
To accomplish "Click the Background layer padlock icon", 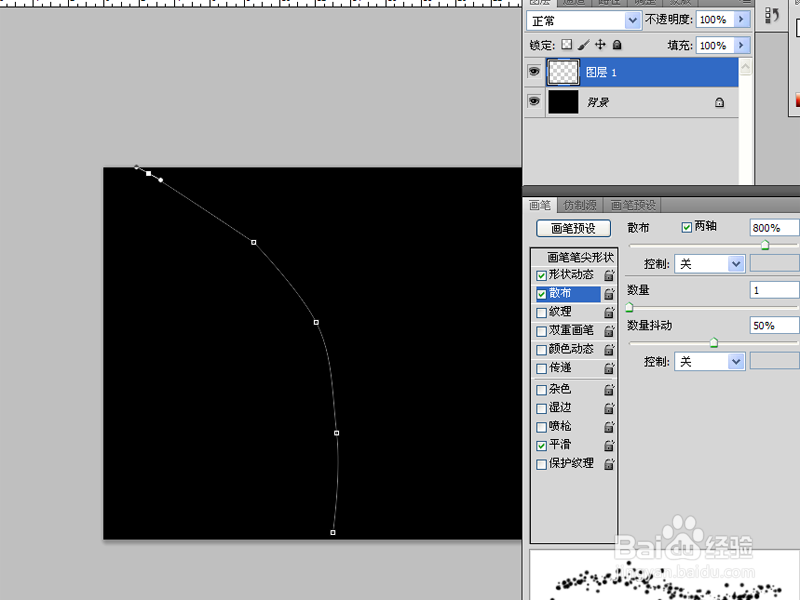I will tap(719, 103).
